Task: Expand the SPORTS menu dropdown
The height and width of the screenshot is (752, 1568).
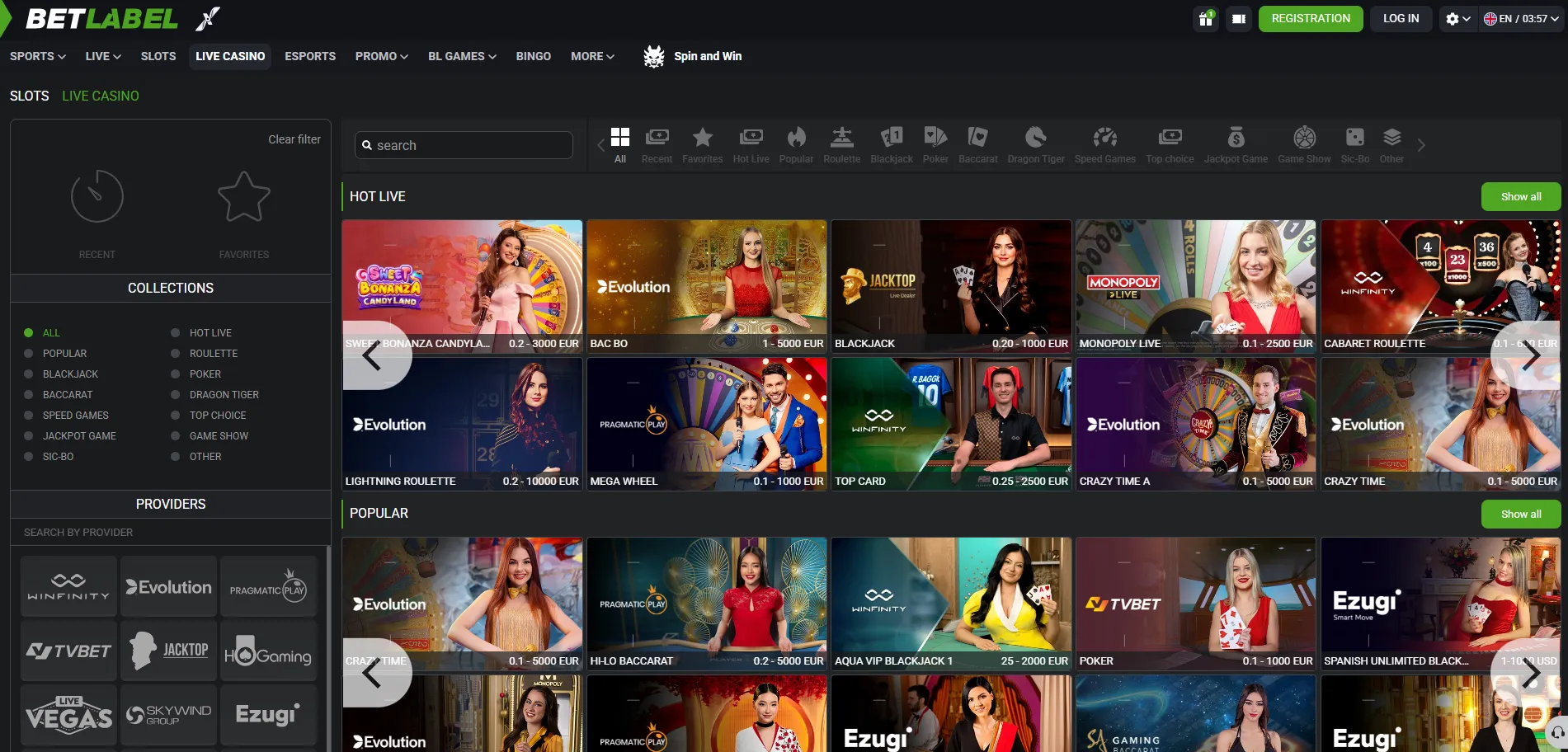Action: click(x=38, y=56)
